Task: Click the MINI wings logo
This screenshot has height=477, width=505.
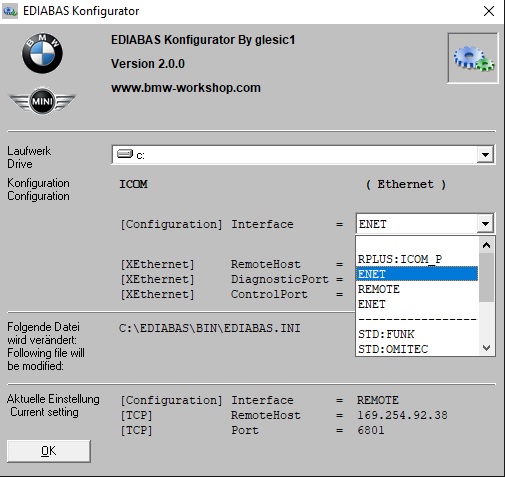Action: coord(42,101)
